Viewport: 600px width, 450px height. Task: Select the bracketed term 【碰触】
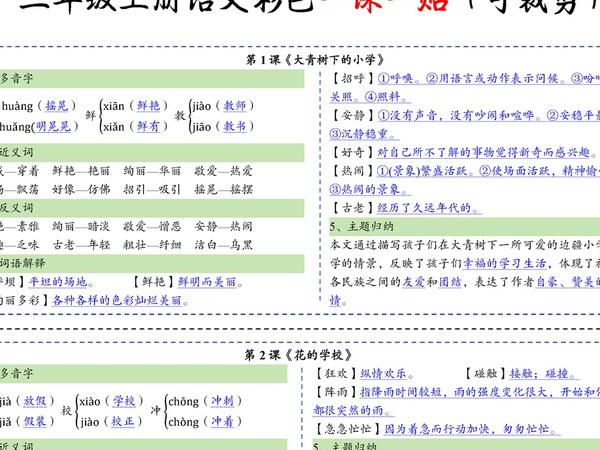click(486, 373)
